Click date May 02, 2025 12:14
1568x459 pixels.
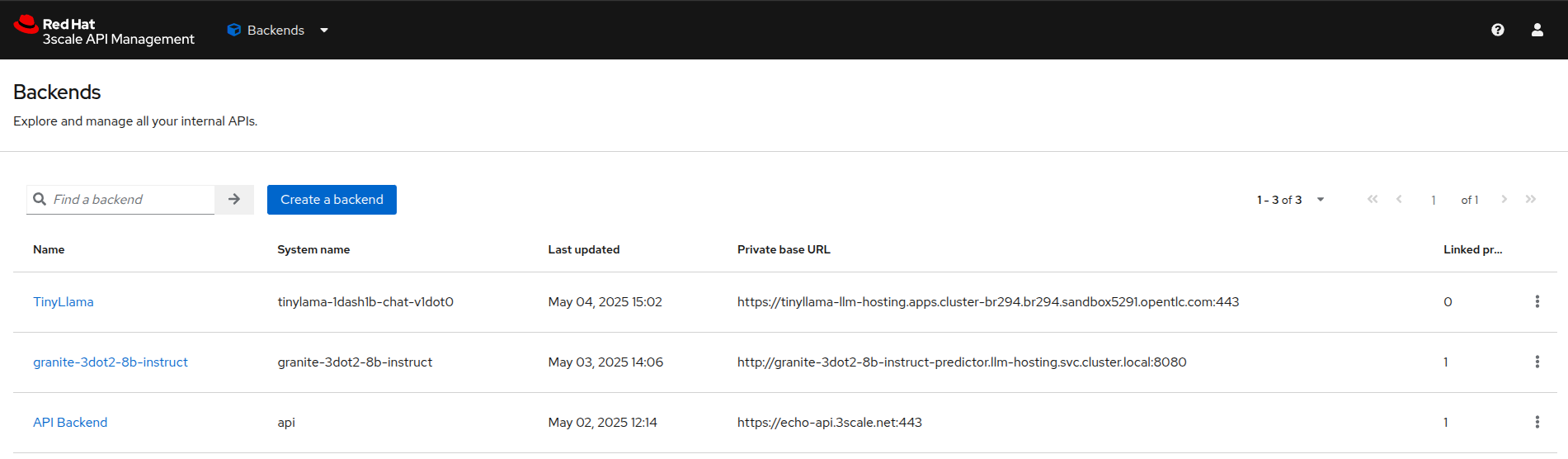click(x=602, y=423)
